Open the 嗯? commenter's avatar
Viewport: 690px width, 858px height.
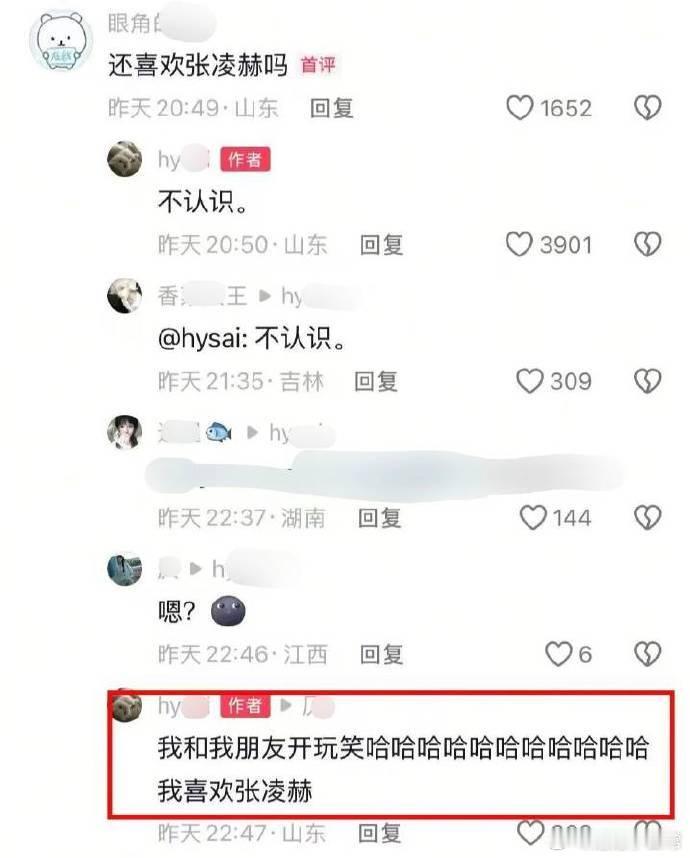click(125, 569)
